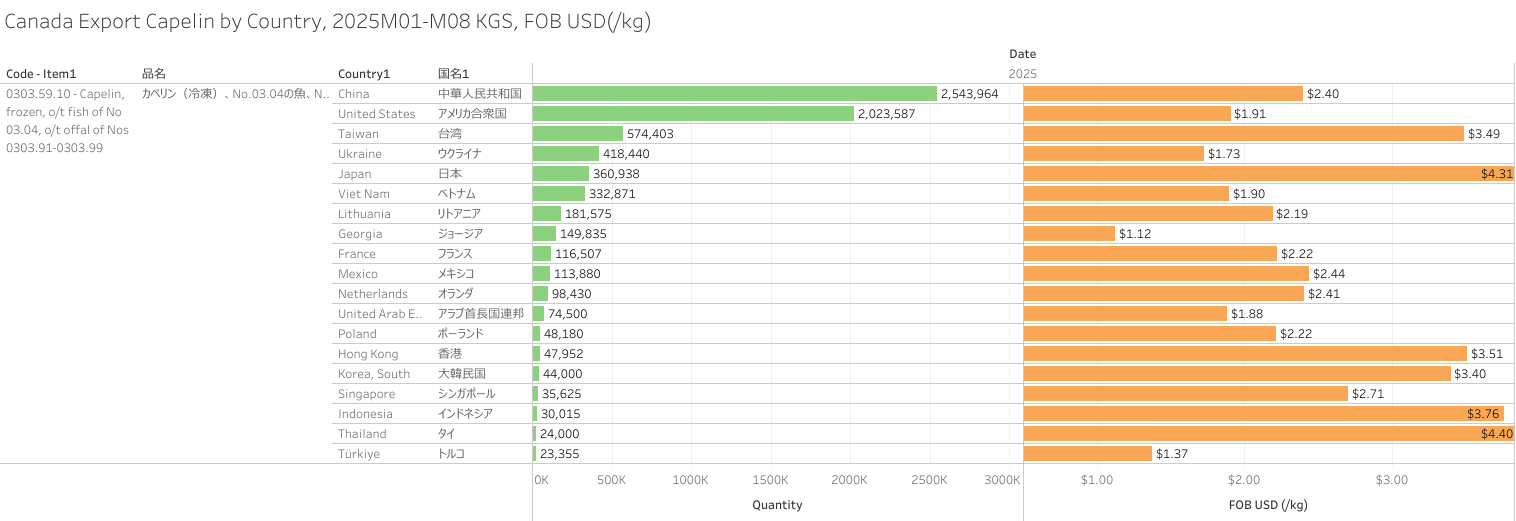This screenshot has width=1516, height=521.
Task: Click the Taiwan country label
Action: 358,133
